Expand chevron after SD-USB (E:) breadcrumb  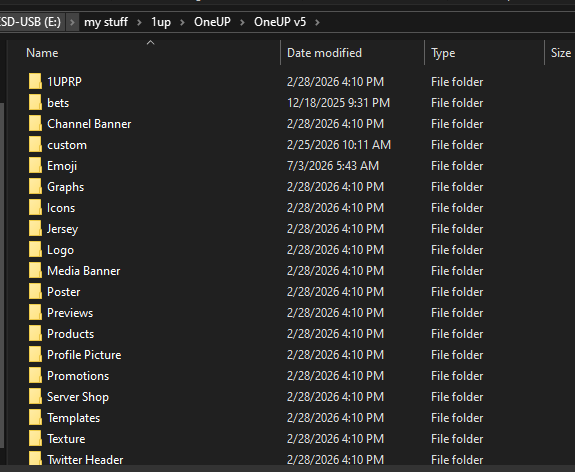pyautogui.click(x=72, y=22)
